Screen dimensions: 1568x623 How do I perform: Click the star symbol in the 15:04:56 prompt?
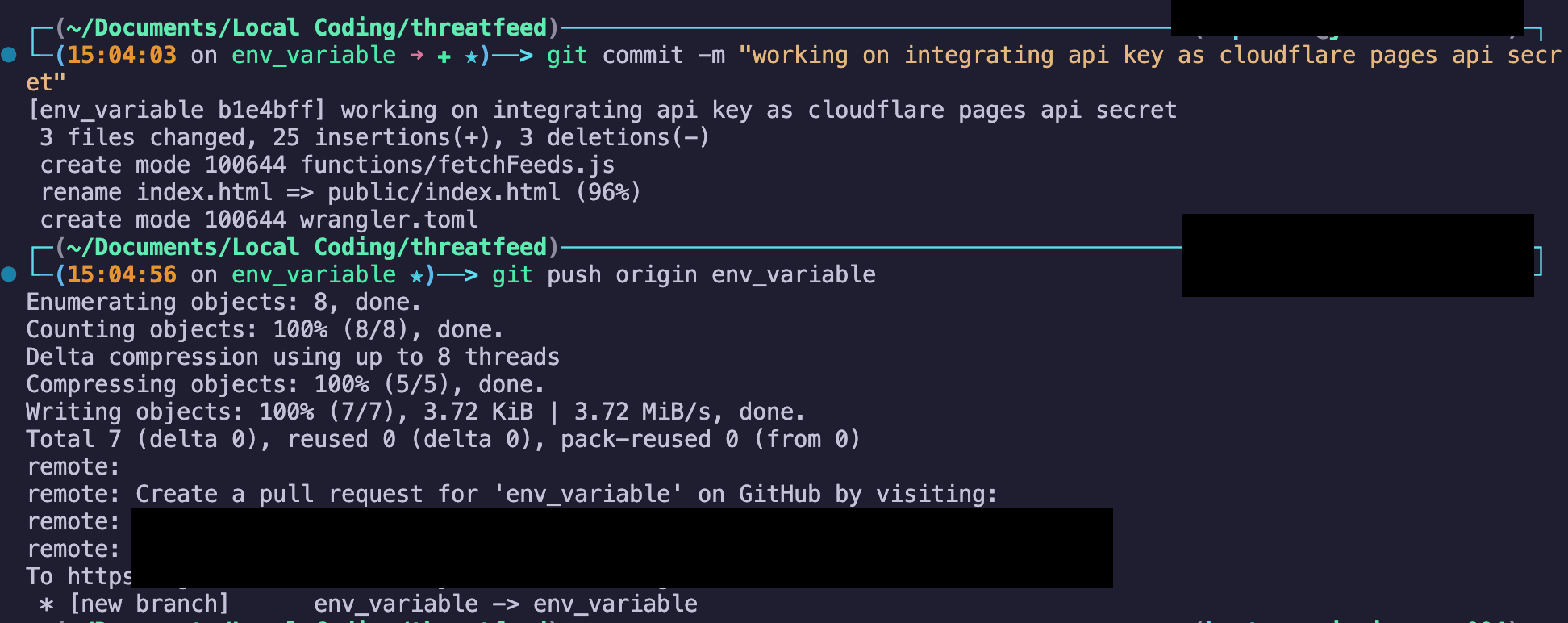[416, 275]
